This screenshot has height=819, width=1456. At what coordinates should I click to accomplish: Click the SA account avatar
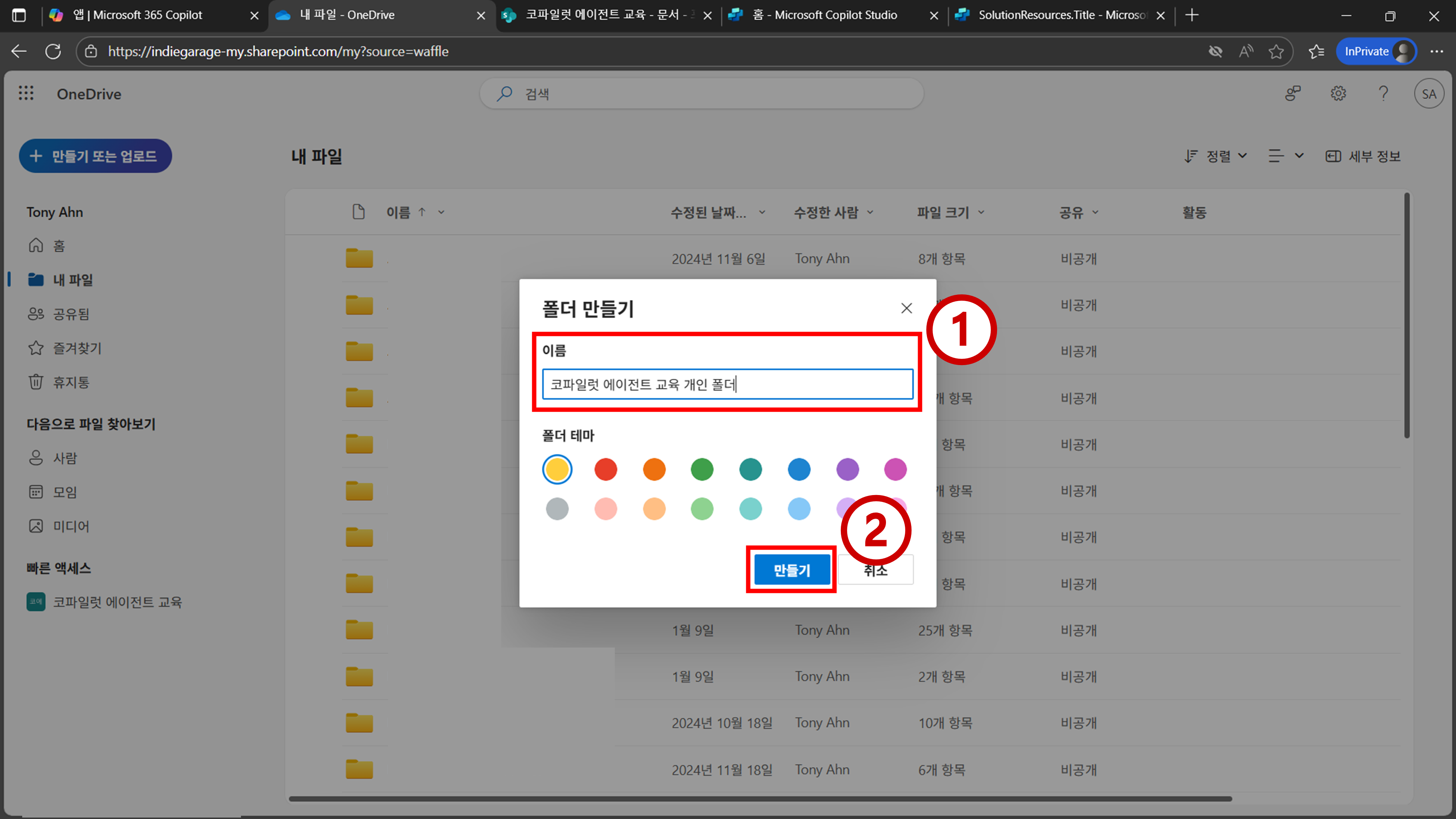1428,94
